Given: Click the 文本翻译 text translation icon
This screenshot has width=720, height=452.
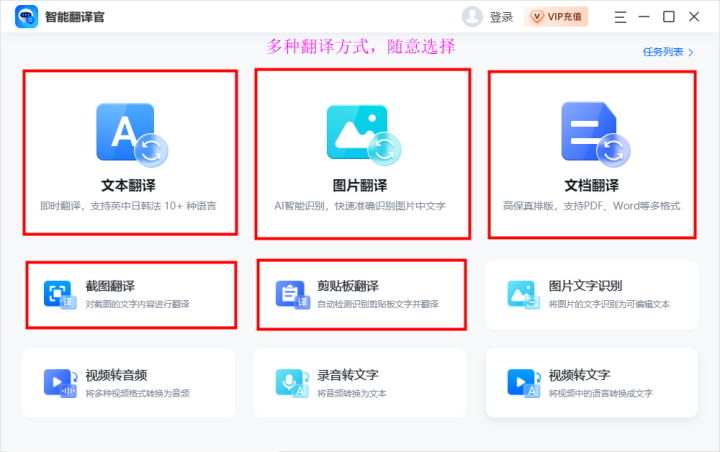Looking at the screenshot, I should coord(130,133).
